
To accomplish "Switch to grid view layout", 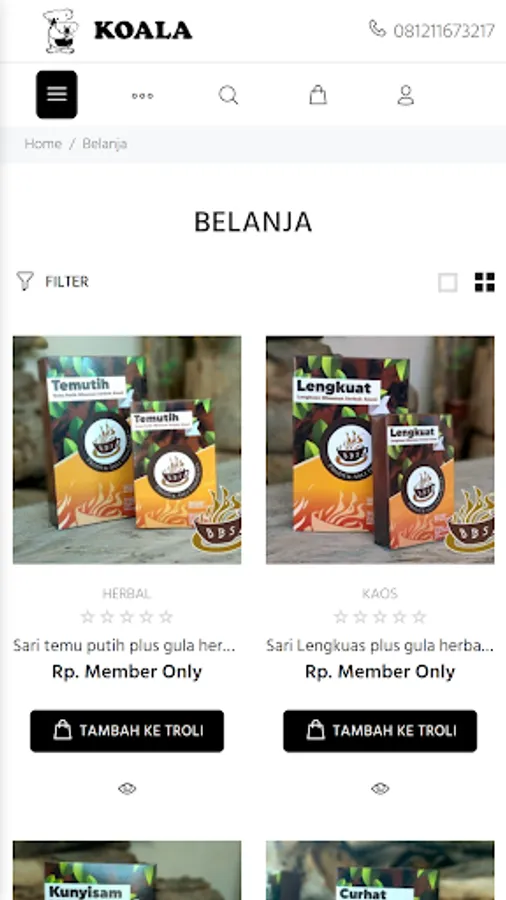I will coord(485,282).
